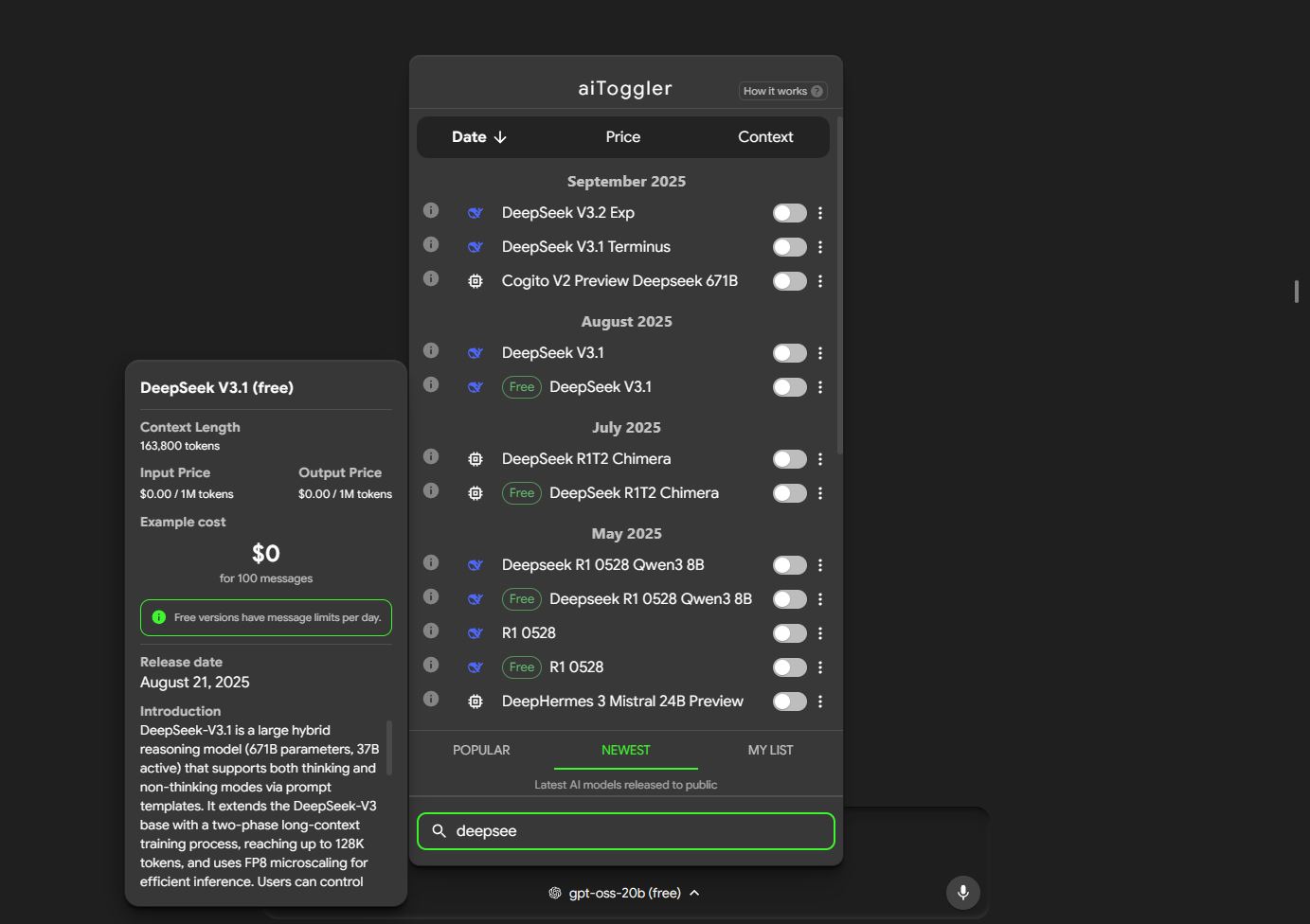Sort models by Price

(622, 137)
